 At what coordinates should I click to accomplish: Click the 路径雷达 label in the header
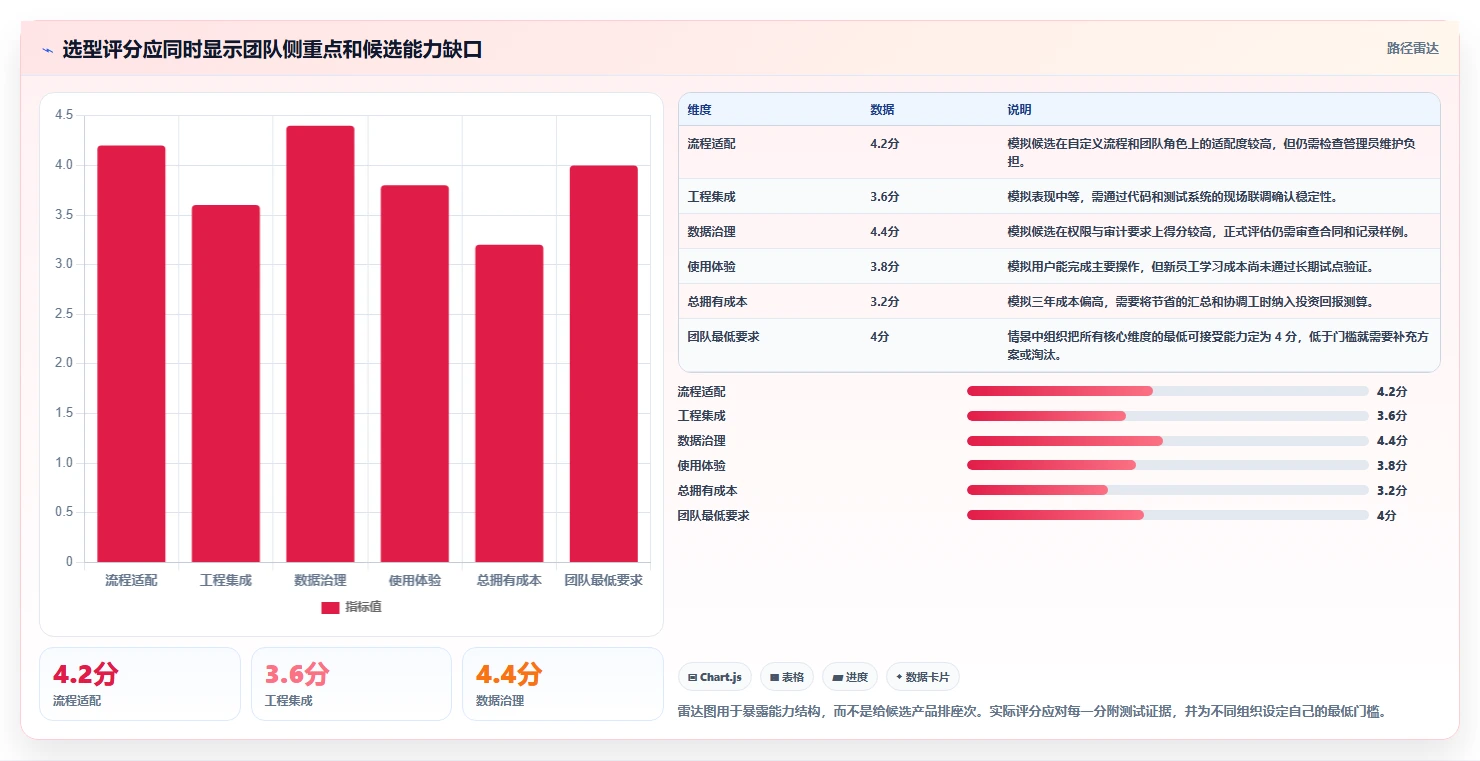(x=1412, y=48)
